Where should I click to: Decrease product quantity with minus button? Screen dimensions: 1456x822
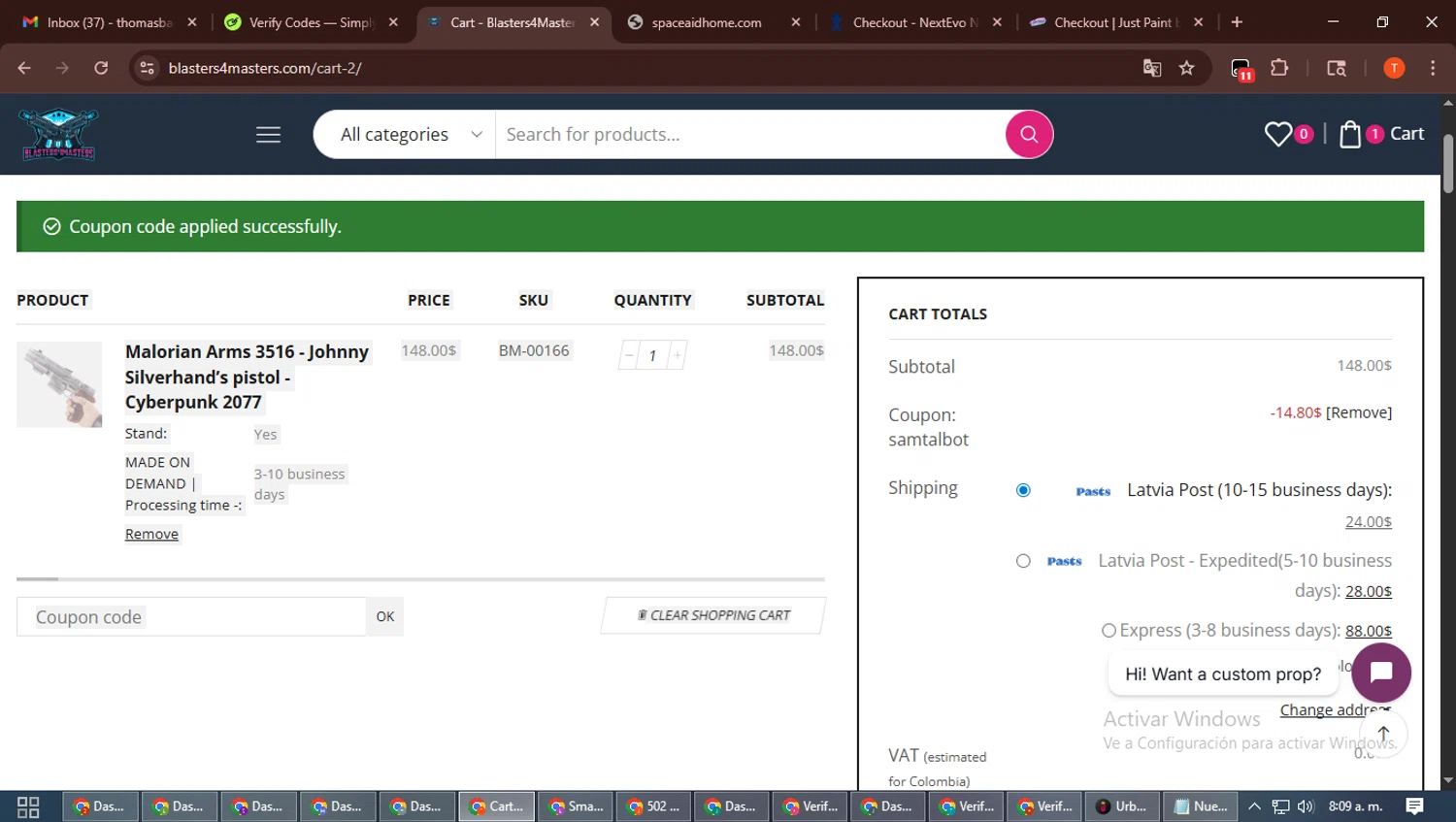pyautogui.click(x=629, y=355)
